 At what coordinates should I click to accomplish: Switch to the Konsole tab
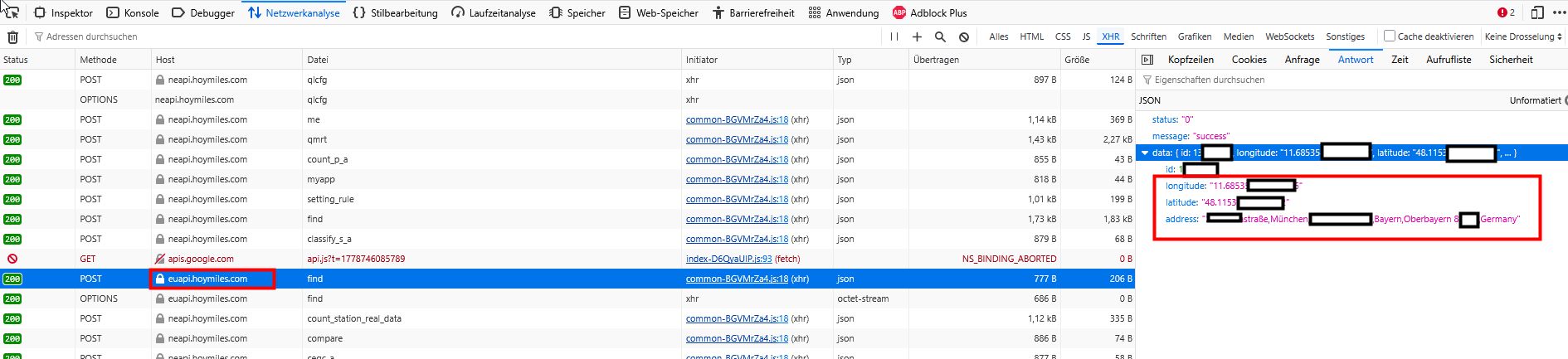click(x=132, y=12)
